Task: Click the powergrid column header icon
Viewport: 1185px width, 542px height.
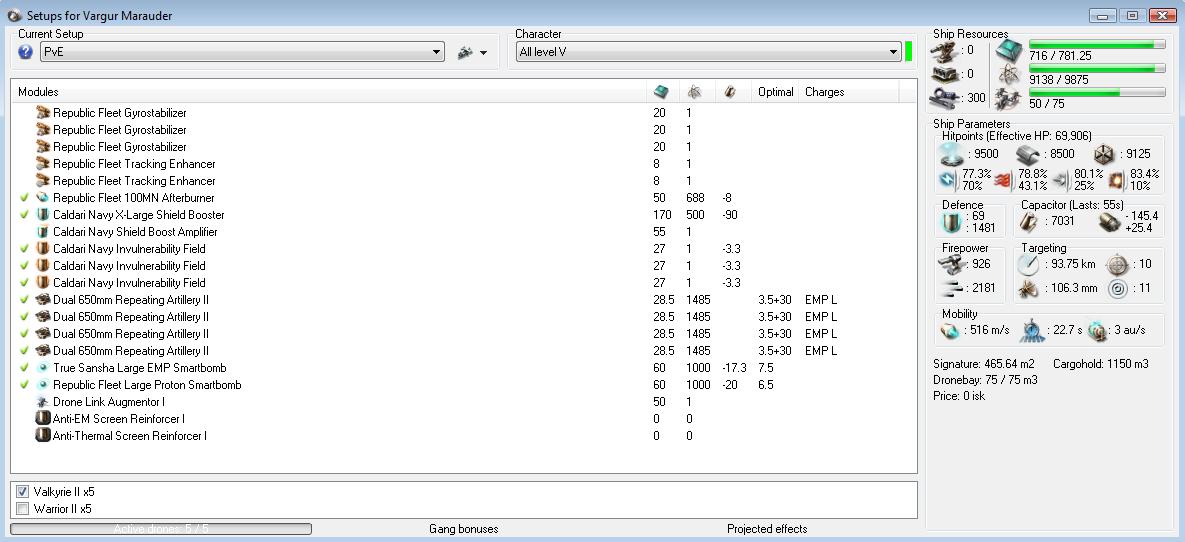Action: pos(694,91)
